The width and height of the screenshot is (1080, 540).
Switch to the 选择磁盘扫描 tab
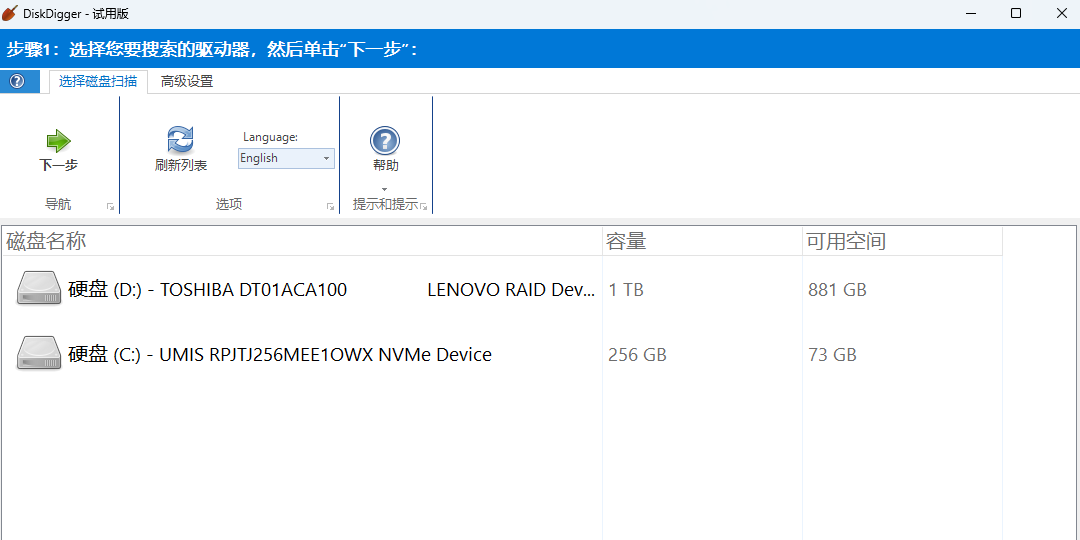(x=98, y=81)
